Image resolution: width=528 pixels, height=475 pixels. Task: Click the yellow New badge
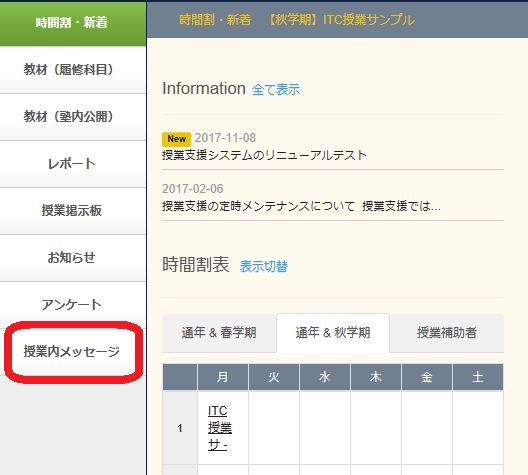coord(176,139)
